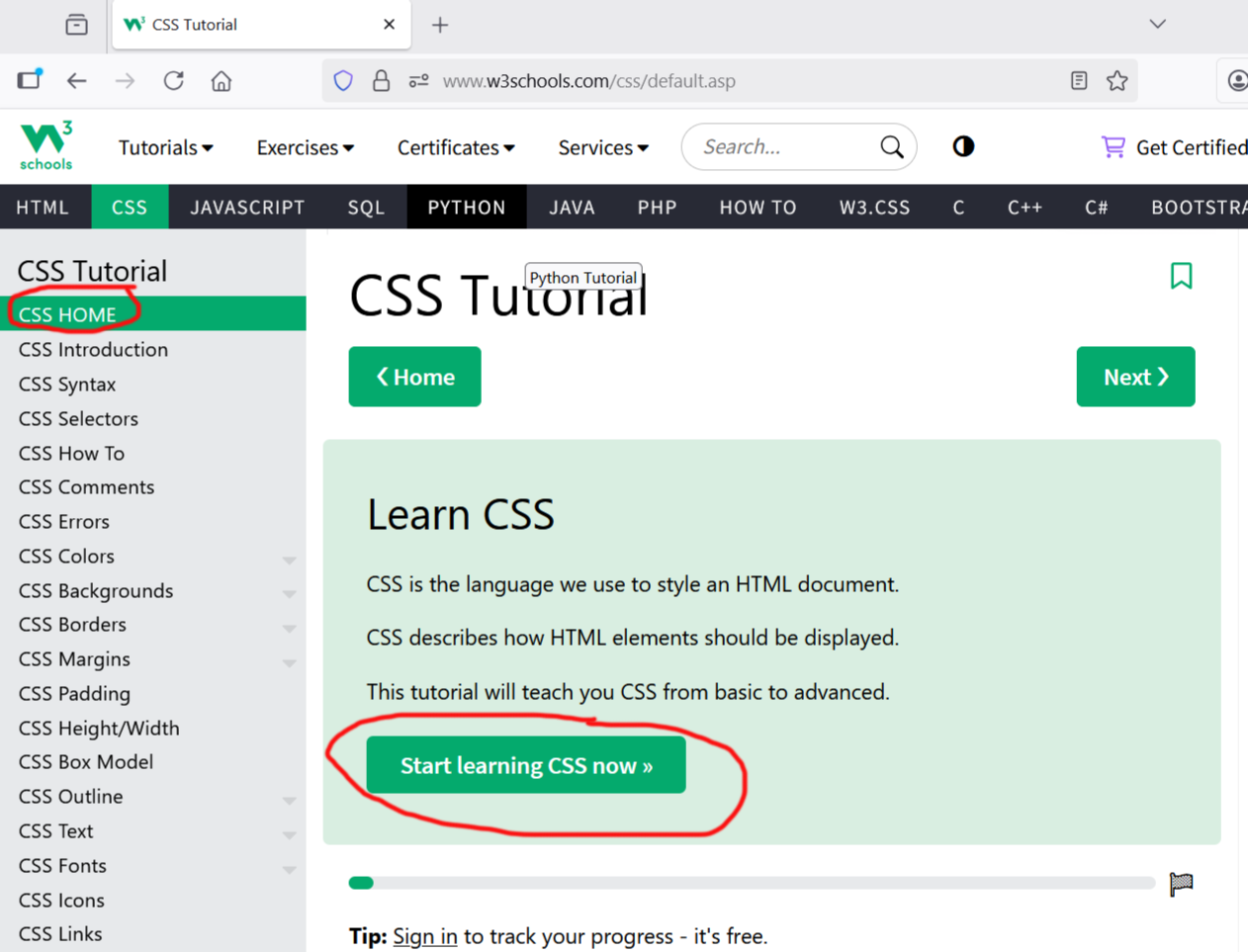Switch to the PYTHON tutorial tab
1248x952 pixels.
click(467, 207)
